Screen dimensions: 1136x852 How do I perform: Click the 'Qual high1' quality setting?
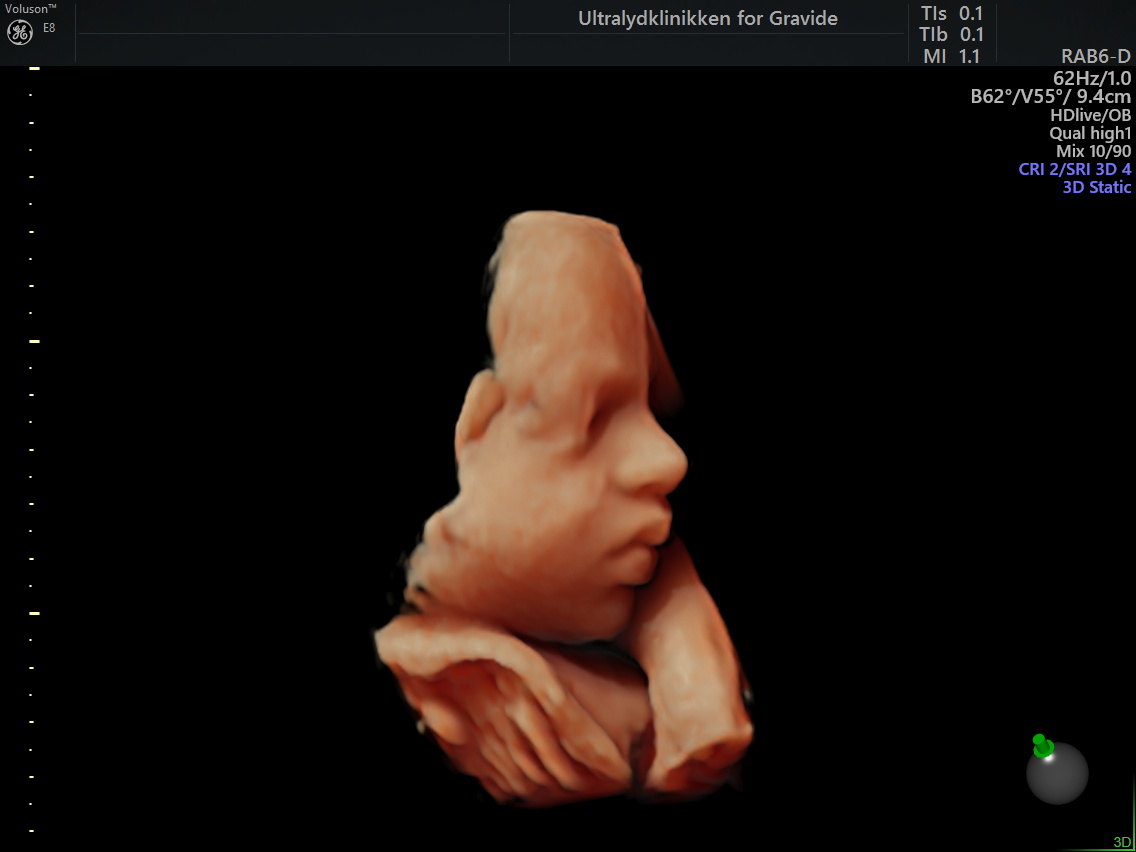pos(1090,133)
